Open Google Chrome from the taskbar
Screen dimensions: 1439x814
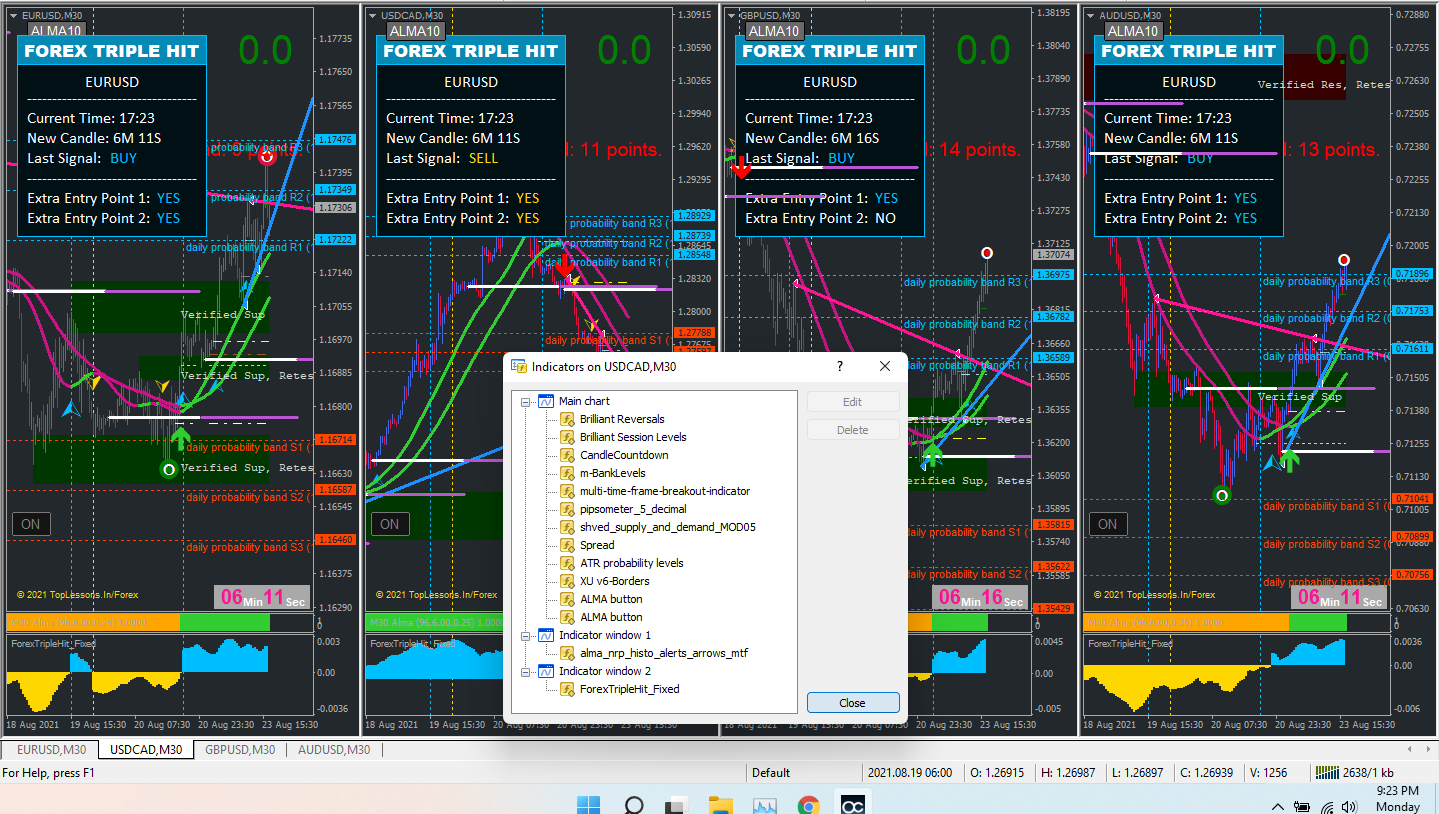(x=808, y=804)
